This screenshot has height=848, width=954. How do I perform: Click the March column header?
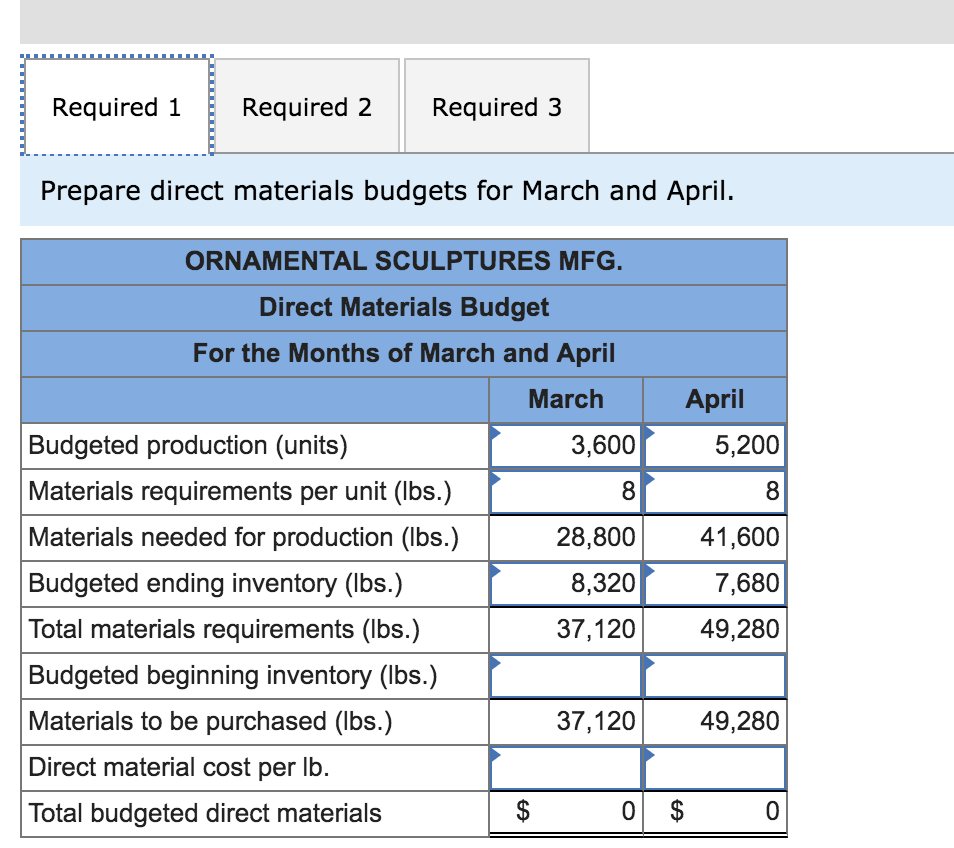(x=566, y=399)
